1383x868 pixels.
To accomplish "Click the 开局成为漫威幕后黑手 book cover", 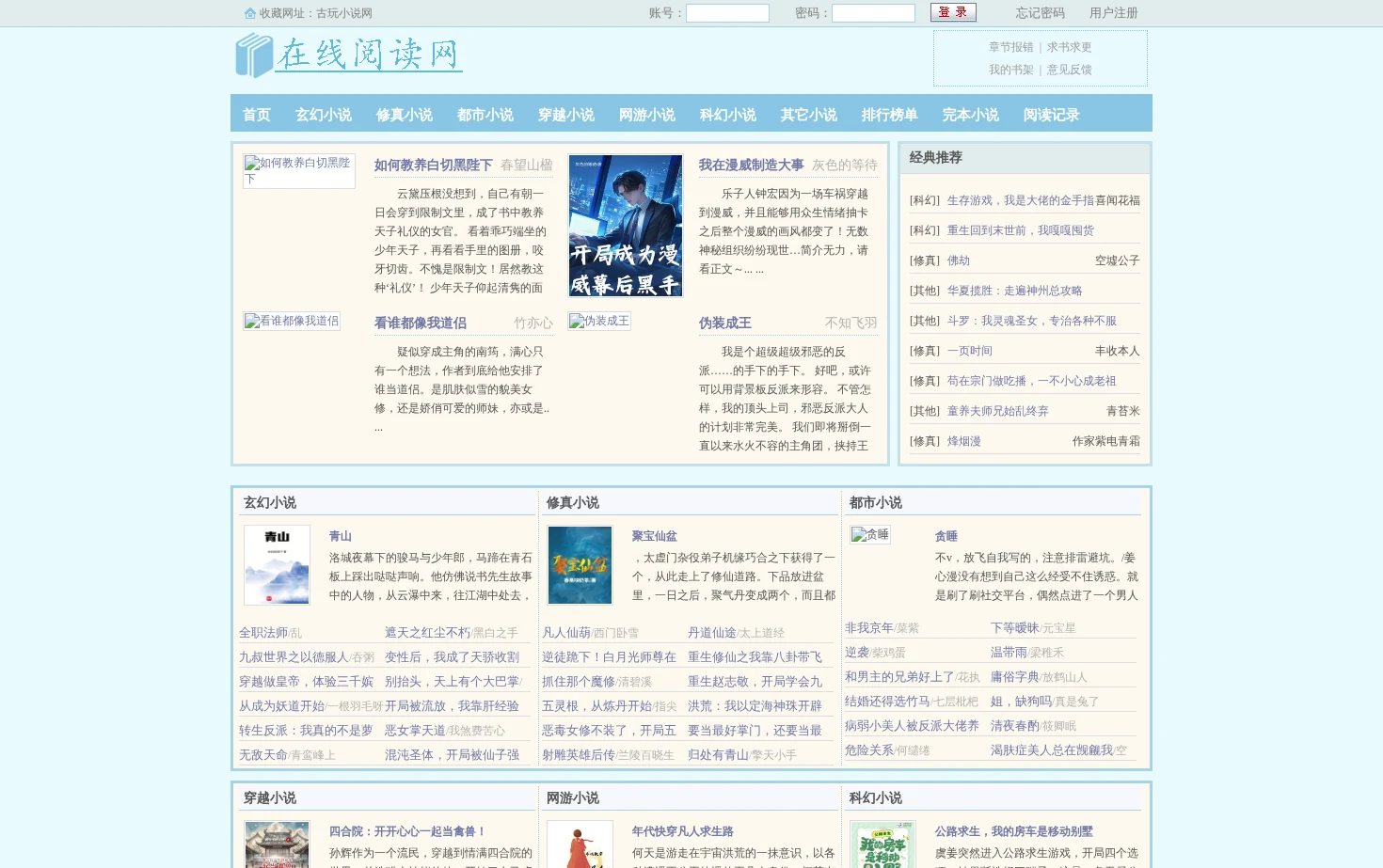I will (626, 226).
